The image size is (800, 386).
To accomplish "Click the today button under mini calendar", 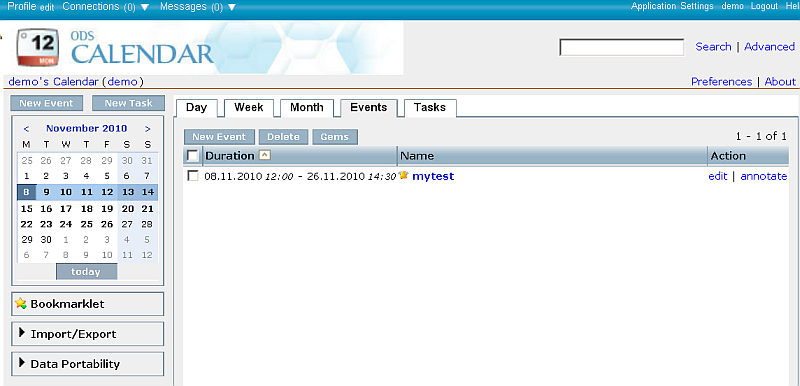I will coord(86,272).
